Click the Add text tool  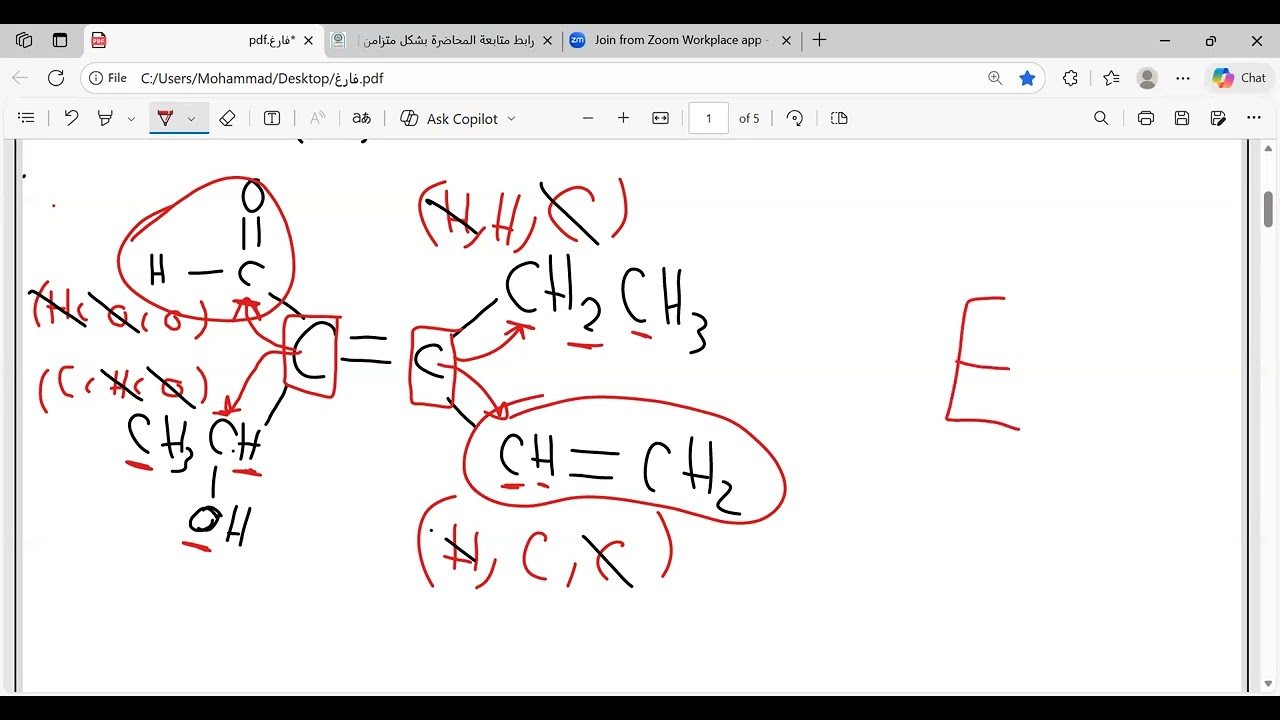[272, 118]
